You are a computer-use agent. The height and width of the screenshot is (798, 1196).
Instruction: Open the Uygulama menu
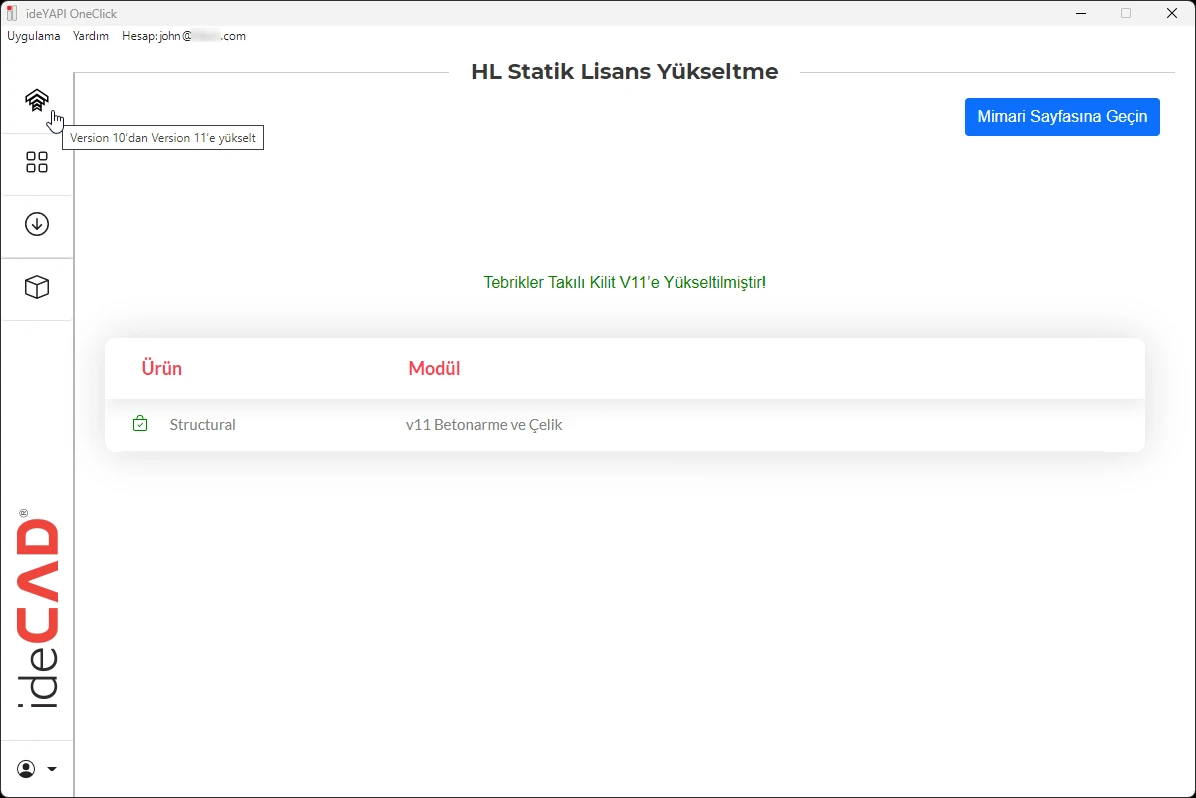click(34, 36)
